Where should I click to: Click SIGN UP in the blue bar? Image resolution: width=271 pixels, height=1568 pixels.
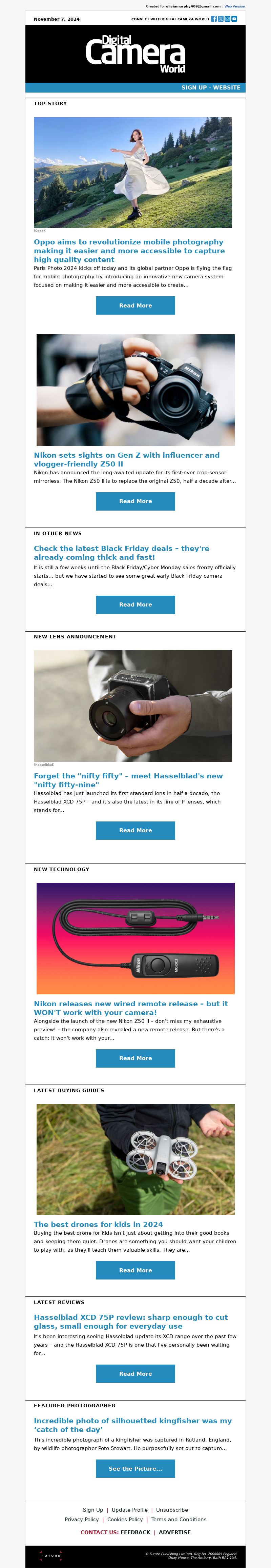[194, 88]
